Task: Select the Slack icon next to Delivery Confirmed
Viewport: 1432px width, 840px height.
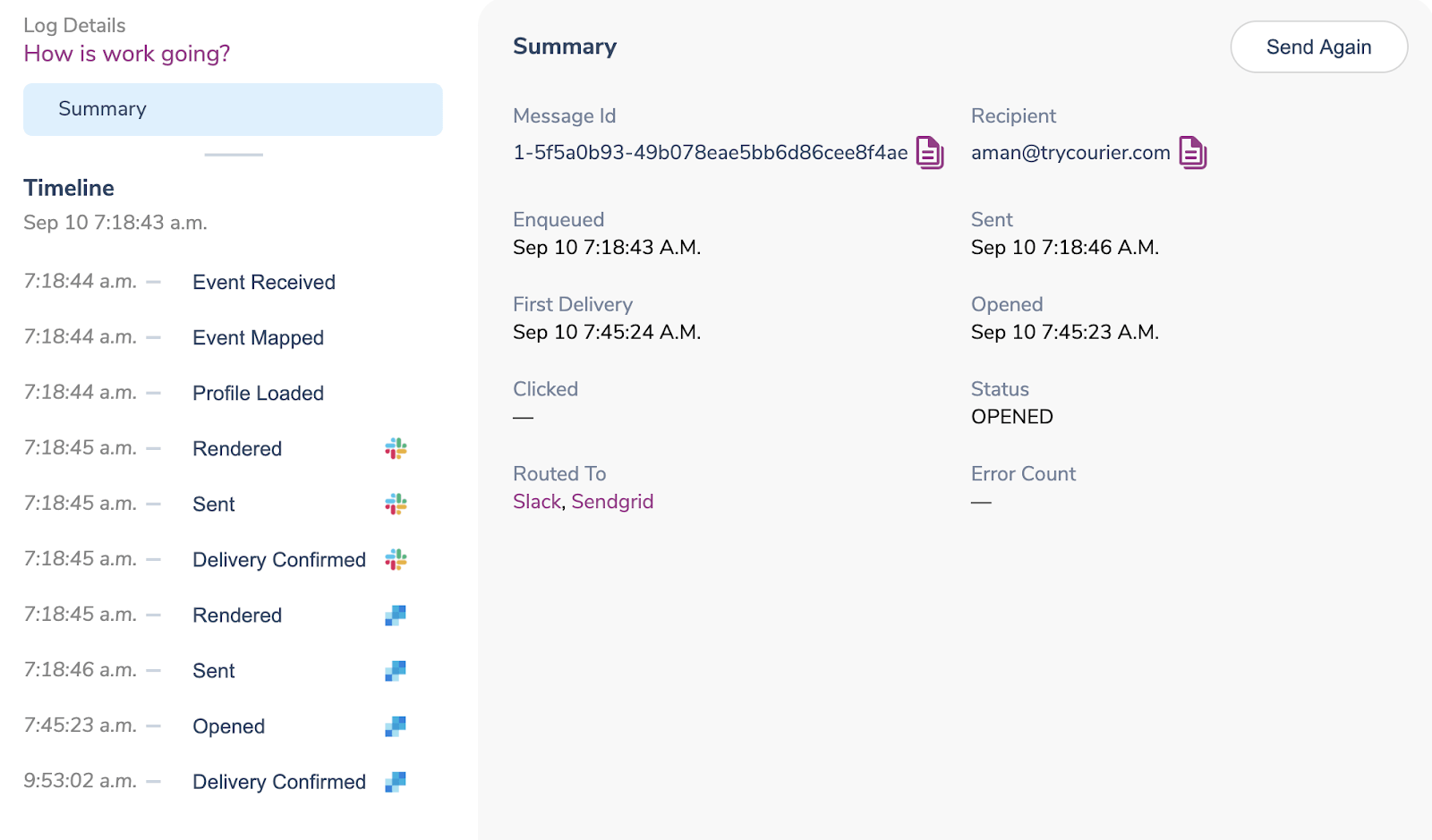Action: click(396, 559)
